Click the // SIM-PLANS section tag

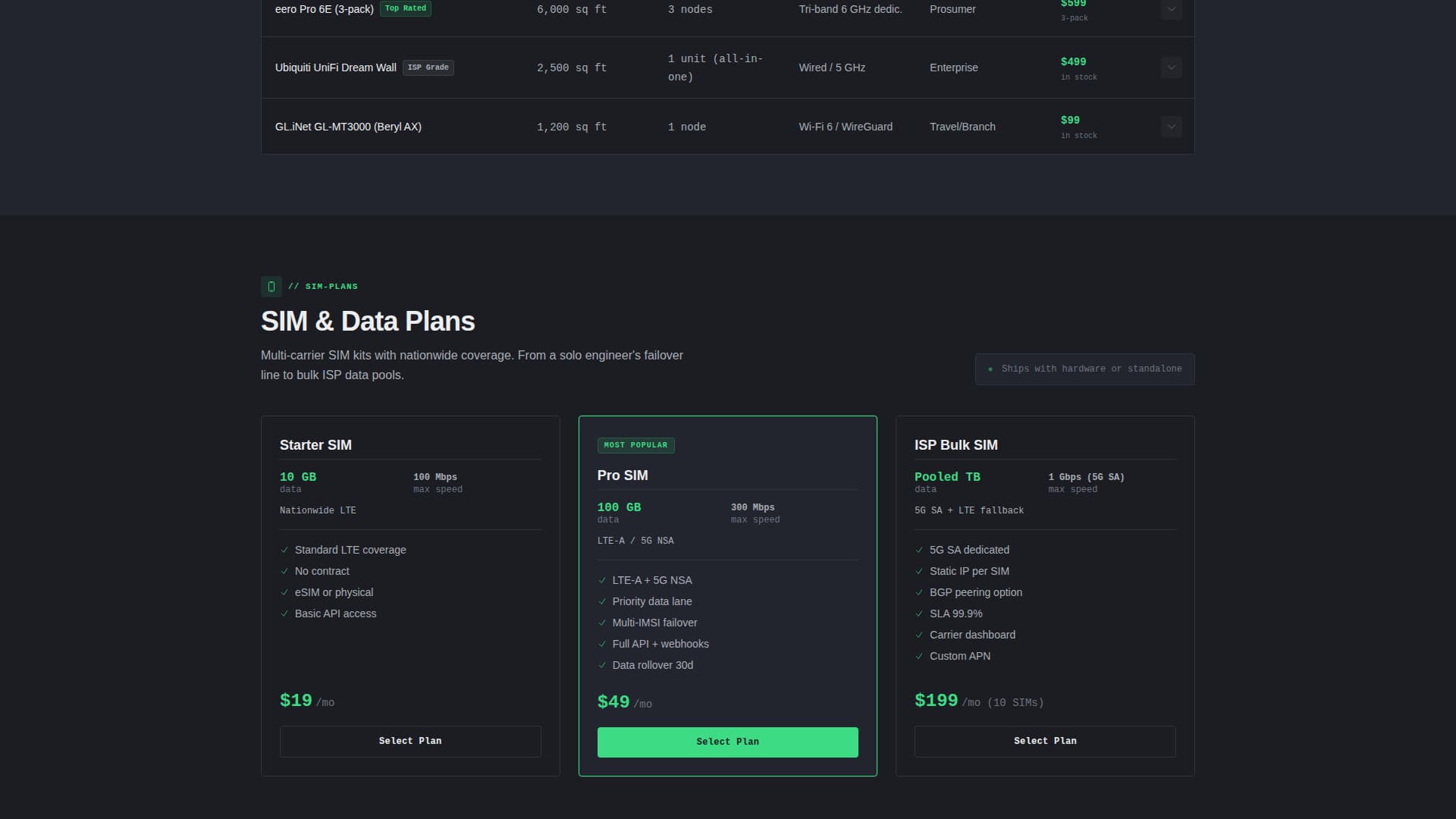(x=323, y=287)
